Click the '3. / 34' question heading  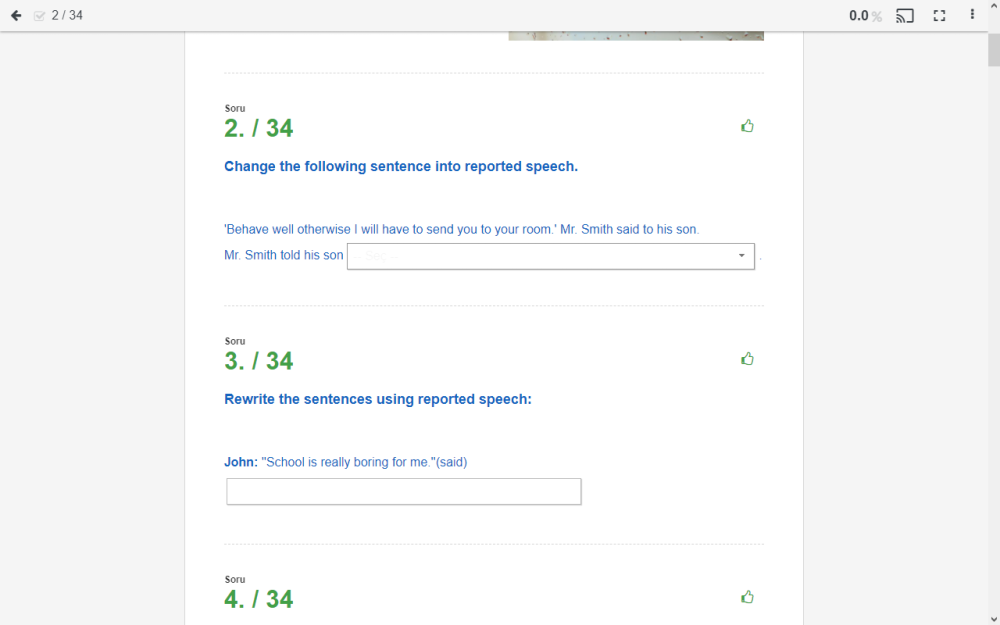(x=258, y=361)
